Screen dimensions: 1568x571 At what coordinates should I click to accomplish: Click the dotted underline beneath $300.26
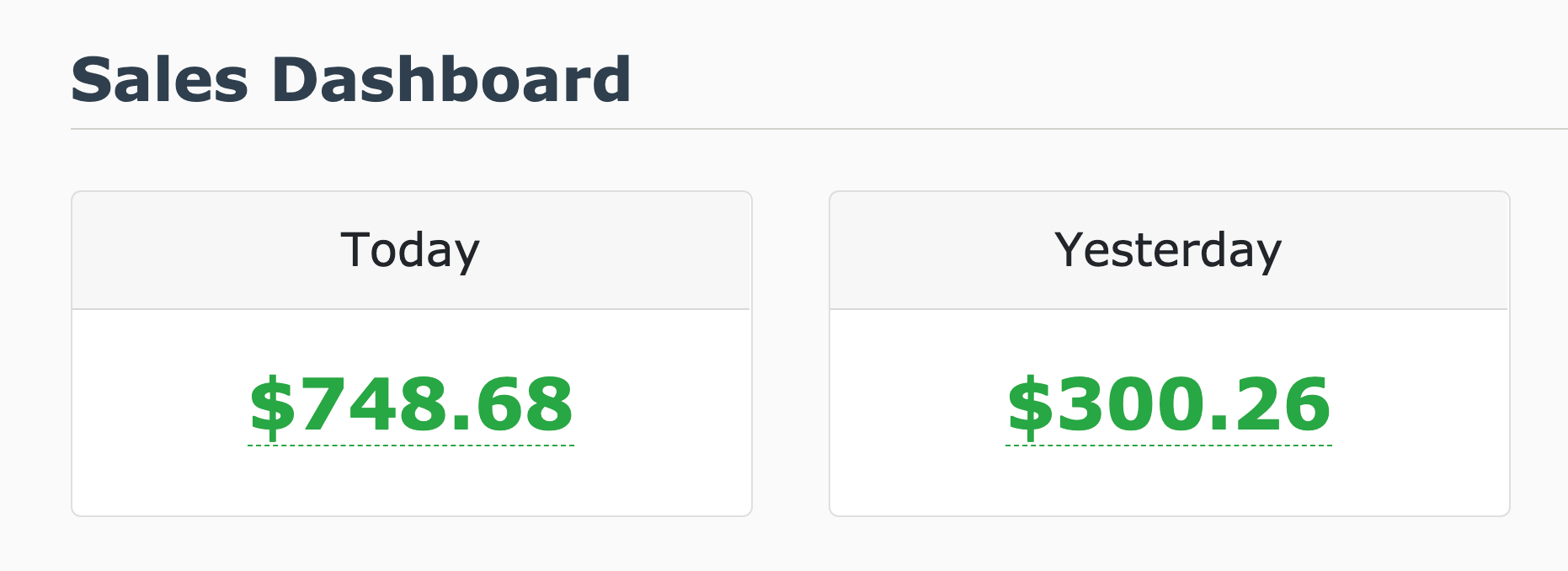click(x=1169, y=445)
